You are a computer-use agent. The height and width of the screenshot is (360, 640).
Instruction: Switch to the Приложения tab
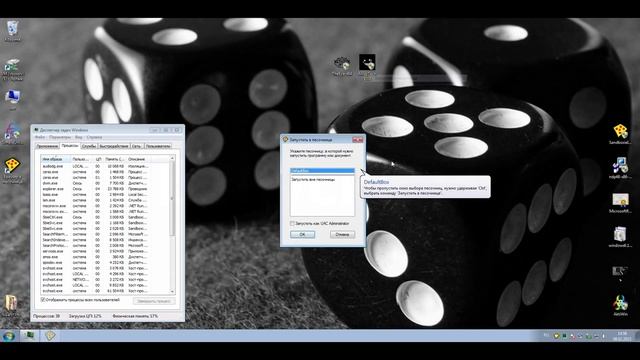click(x=47, y=146)
